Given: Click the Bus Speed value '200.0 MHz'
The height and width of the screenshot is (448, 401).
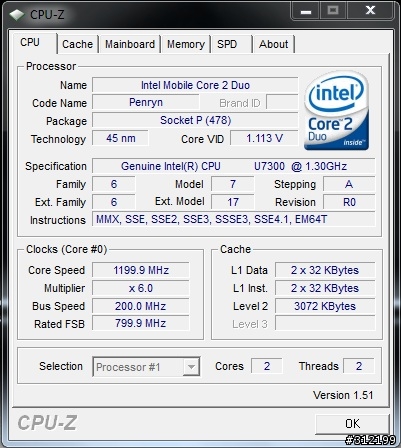Looking at the screenshot, I should [141, 306].
